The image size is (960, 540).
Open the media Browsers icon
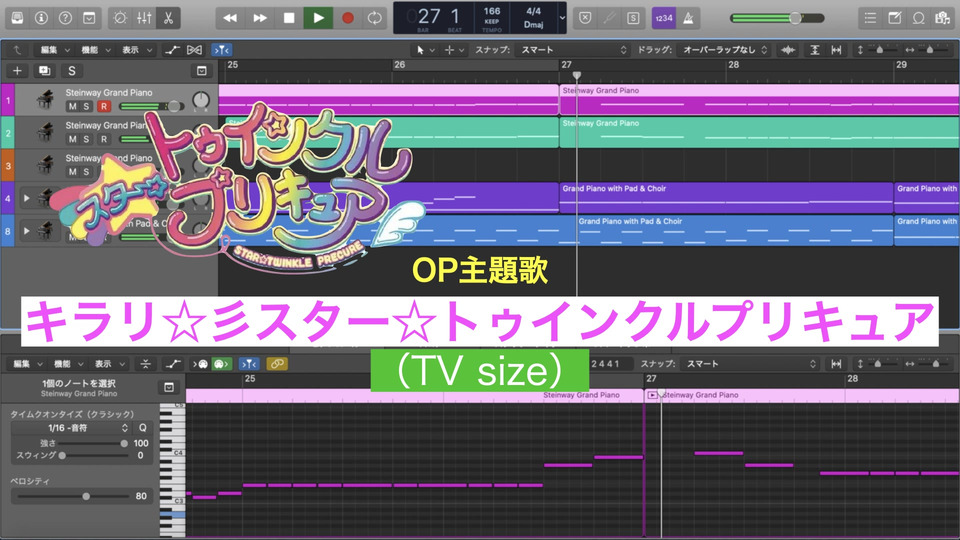click(x=942, y=18)
